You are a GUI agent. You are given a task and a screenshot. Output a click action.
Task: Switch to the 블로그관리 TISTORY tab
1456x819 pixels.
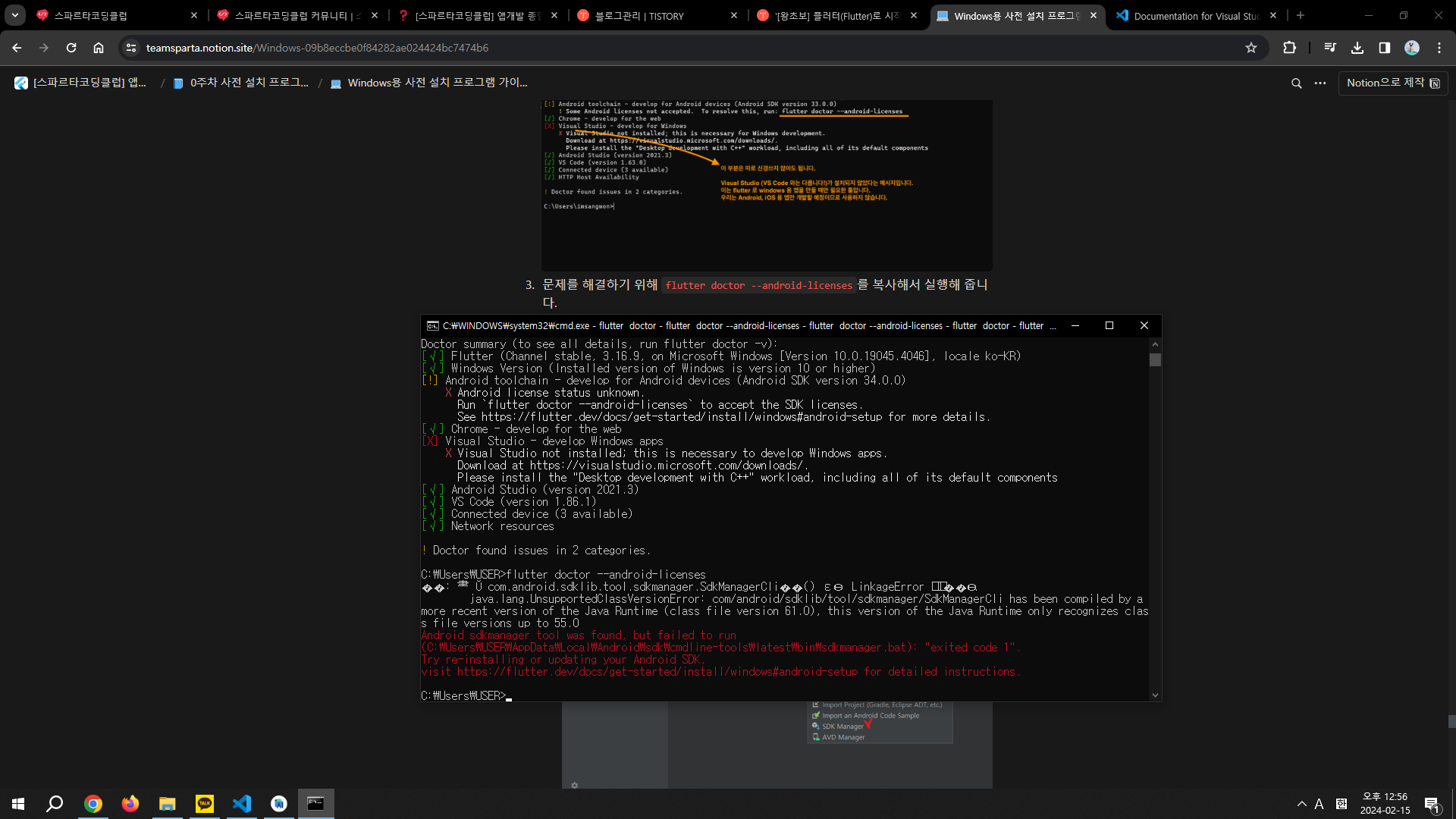coord(657,15)
